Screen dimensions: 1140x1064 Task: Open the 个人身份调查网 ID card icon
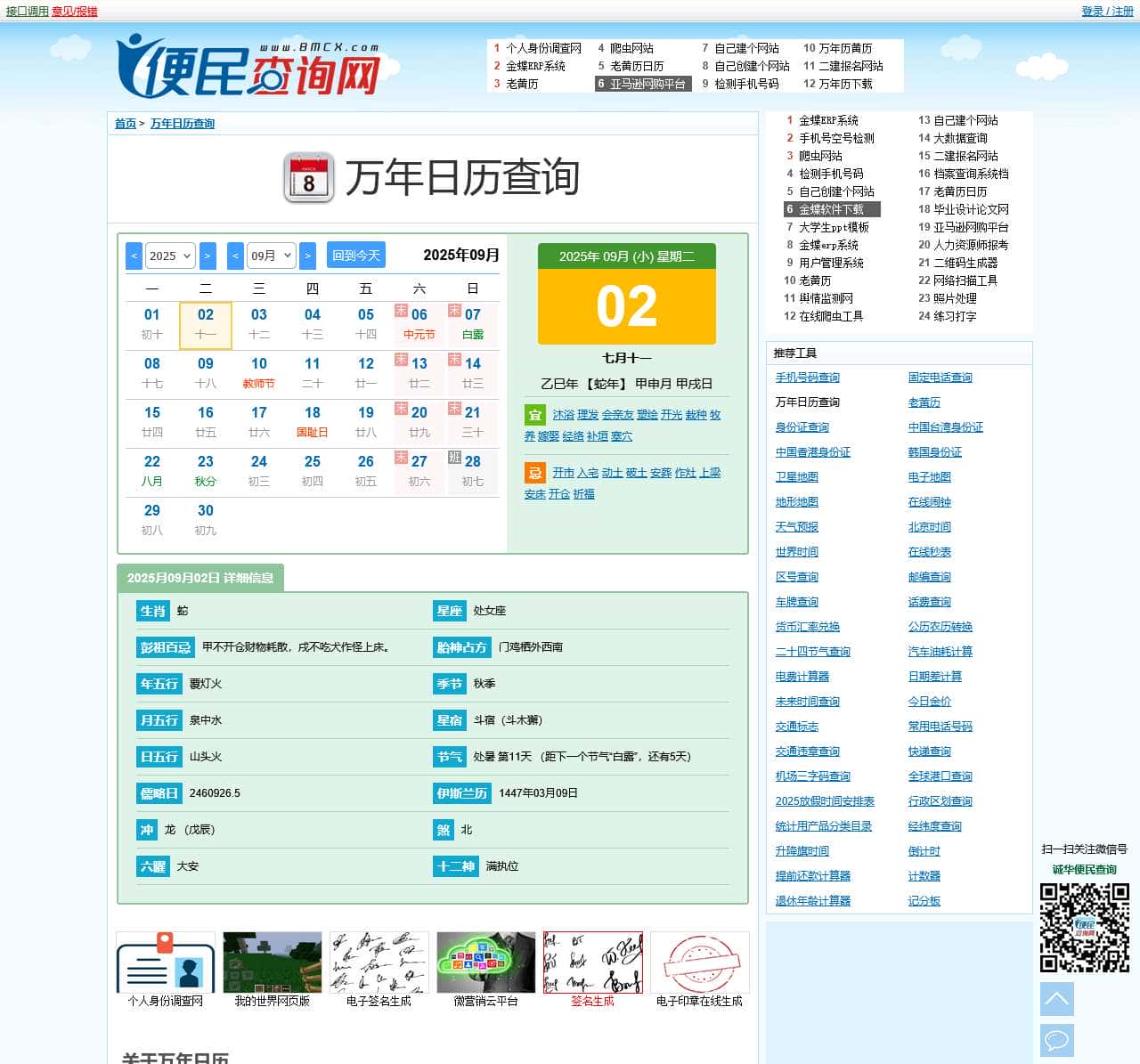(166, 962)
